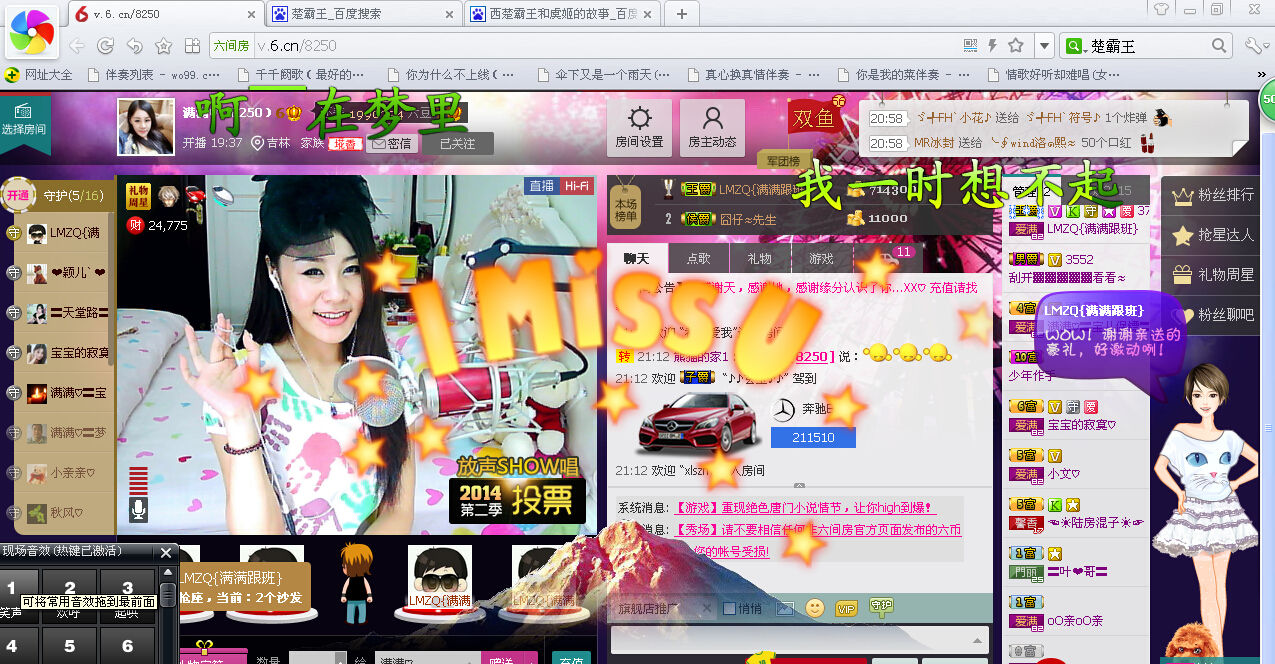Click the host avatar thumbnail
This screenshot has width=1275, height=664.
coord(146,127)
